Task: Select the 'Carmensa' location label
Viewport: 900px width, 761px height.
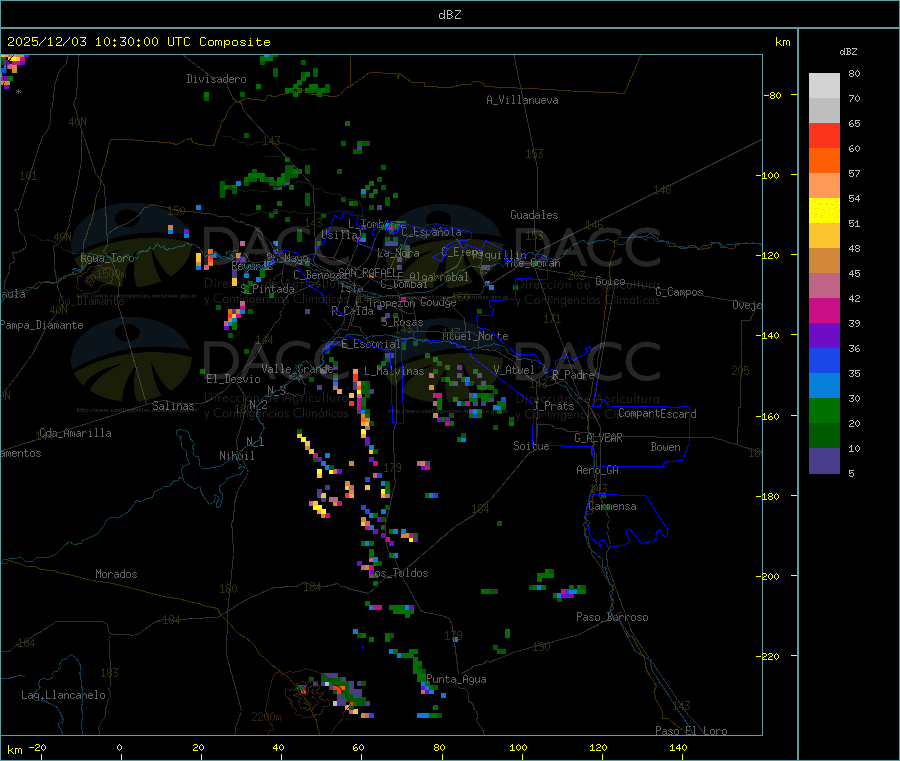Action: (612, 506)
